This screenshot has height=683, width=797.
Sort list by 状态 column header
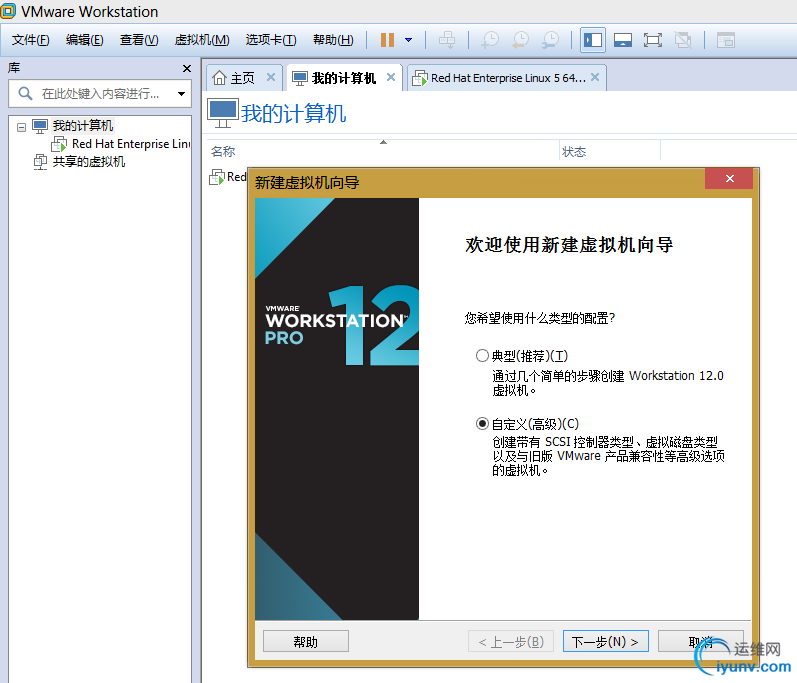574,151
